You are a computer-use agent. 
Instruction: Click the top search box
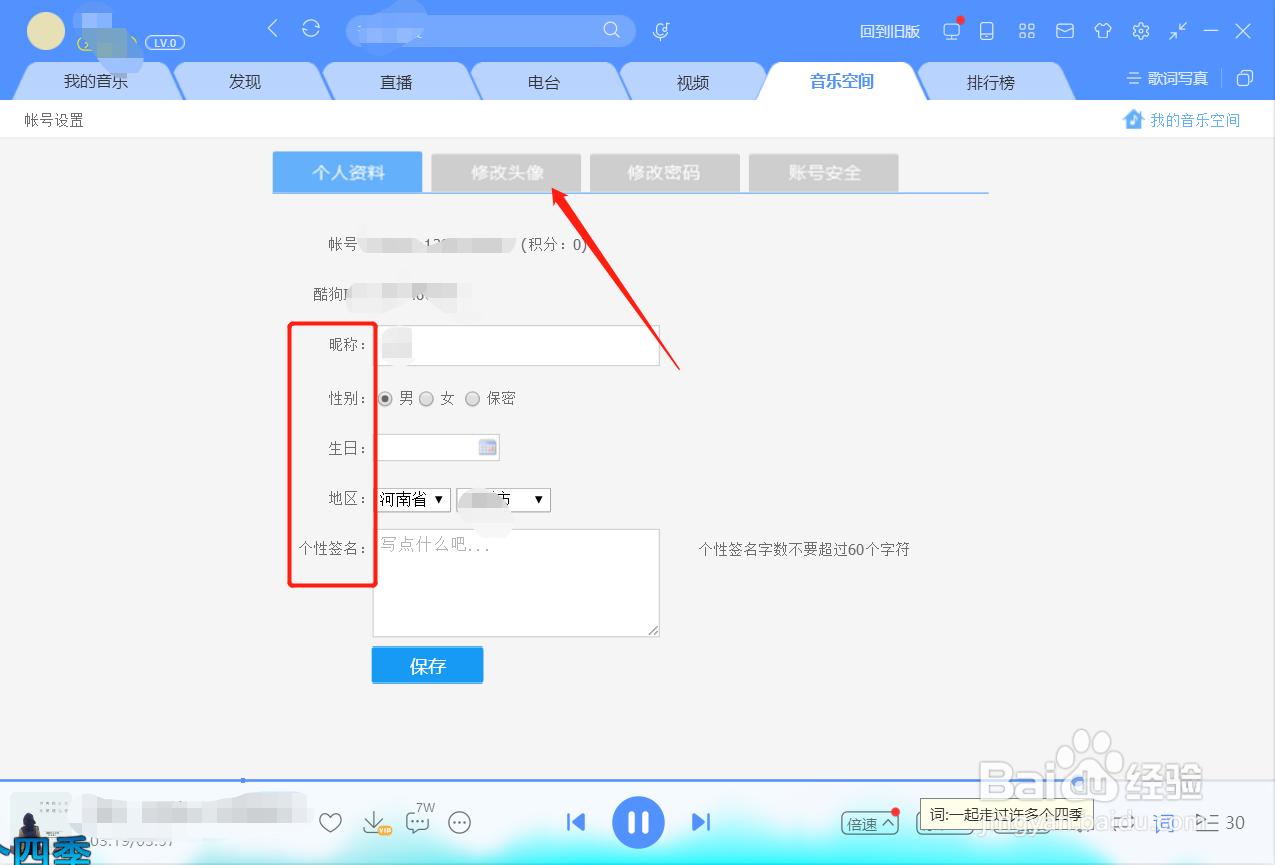pos(490,31)
